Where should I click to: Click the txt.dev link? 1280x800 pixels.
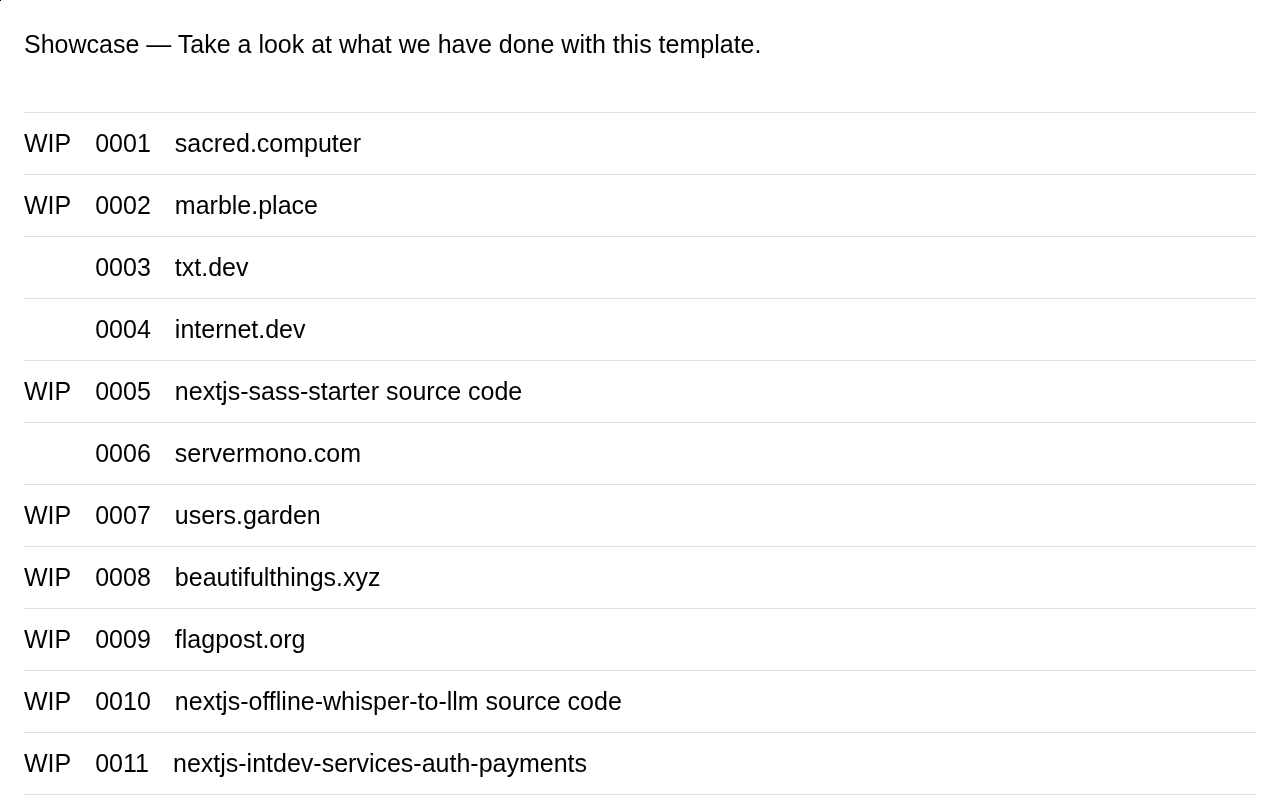(x=211, y=268)
